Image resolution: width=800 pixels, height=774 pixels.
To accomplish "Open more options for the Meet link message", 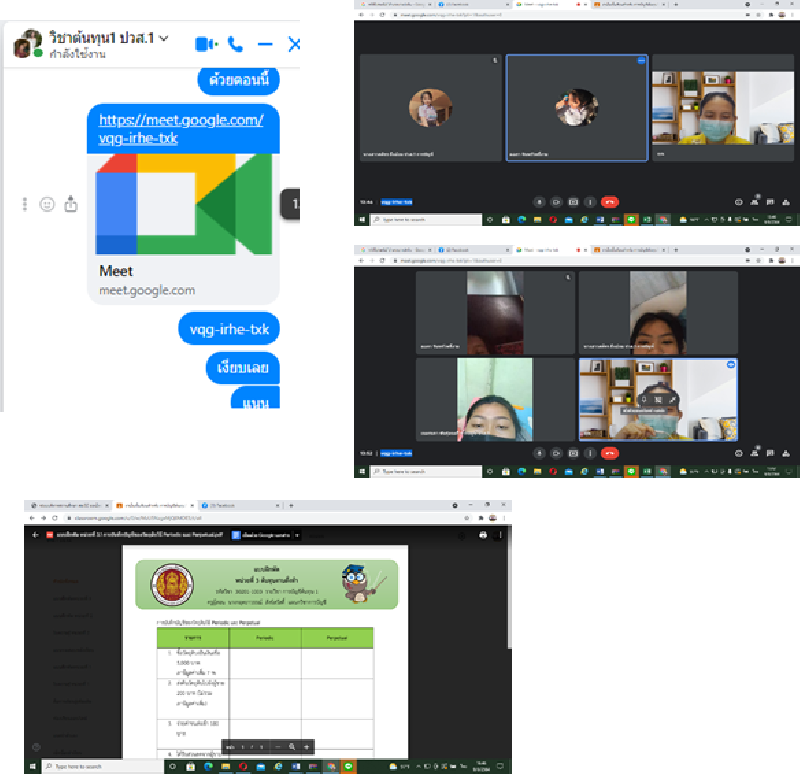I will pyautogui.click(x=24, y=204).
